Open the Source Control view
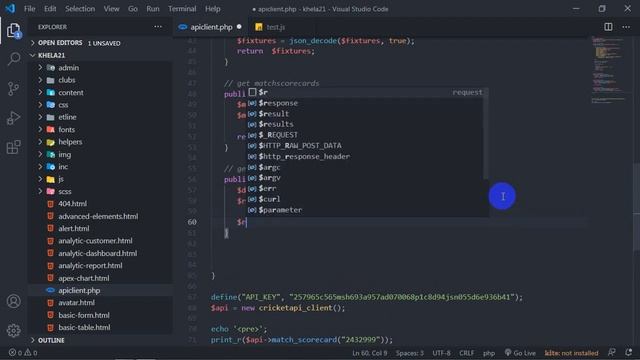Screen dimensions: 640x360 coord(13,89)
